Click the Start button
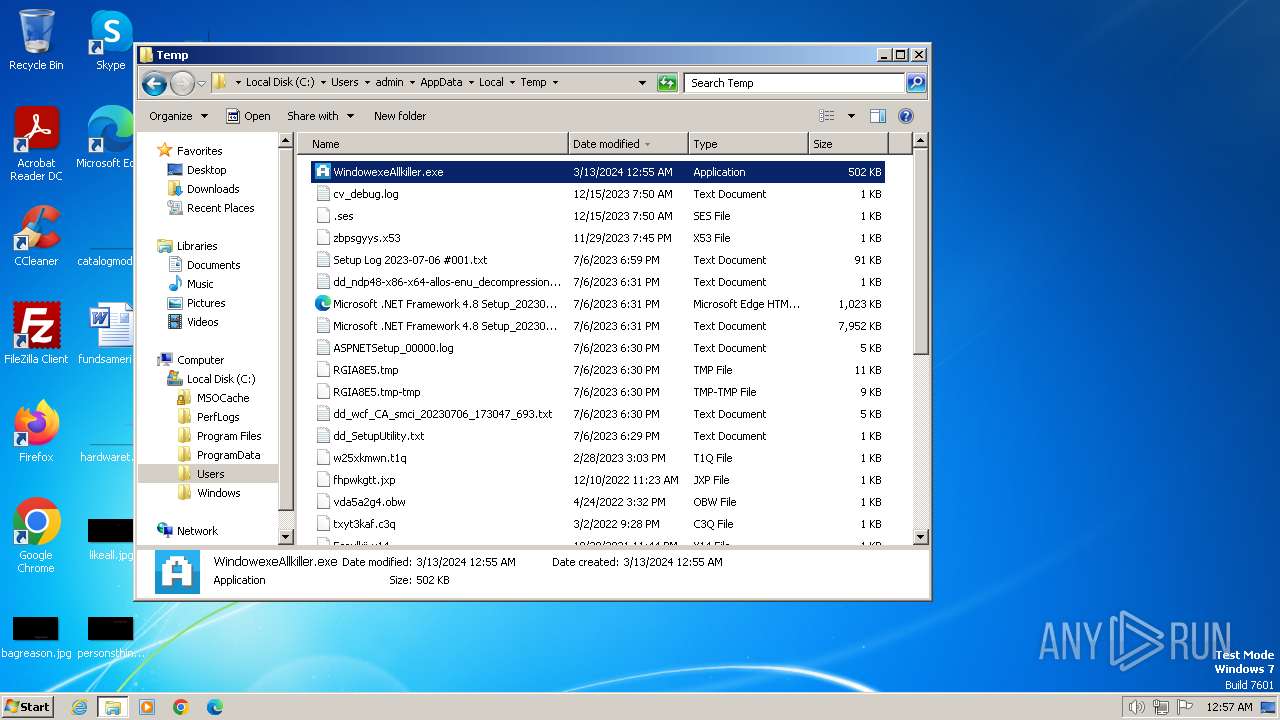This screenshot has width=1280, height=720. pyautogui.click(x=28, y=706)
